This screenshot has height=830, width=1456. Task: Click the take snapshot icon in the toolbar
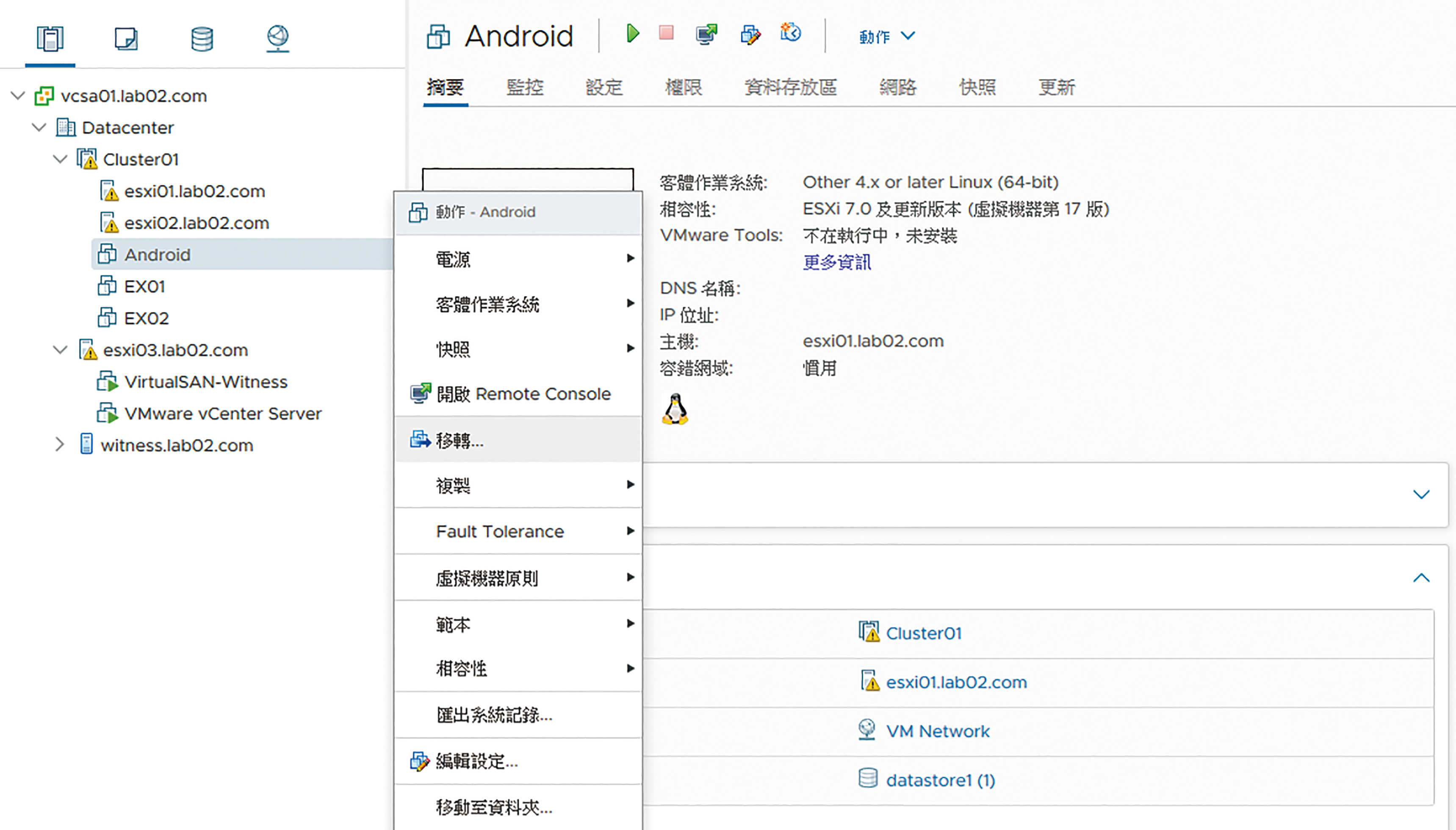[x=791, y=33]
